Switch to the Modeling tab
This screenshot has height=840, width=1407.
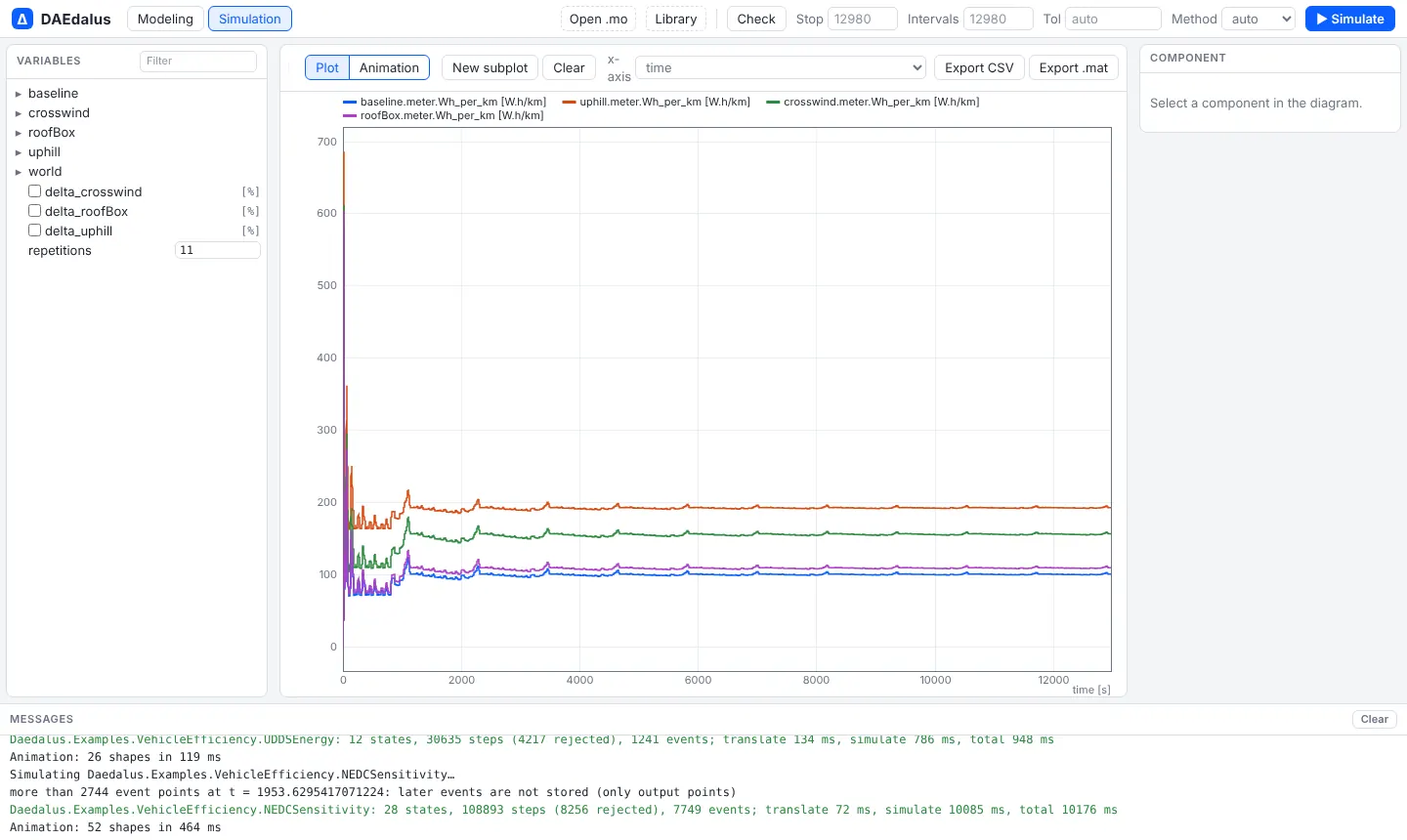pyautogui.click(x=165, y=19)
